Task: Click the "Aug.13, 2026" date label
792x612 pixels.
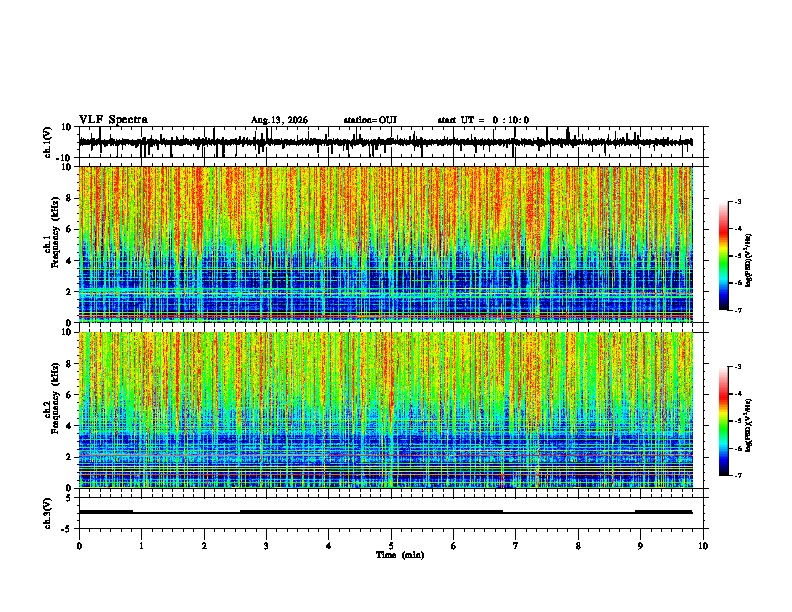Action: (x=279, y=120)
